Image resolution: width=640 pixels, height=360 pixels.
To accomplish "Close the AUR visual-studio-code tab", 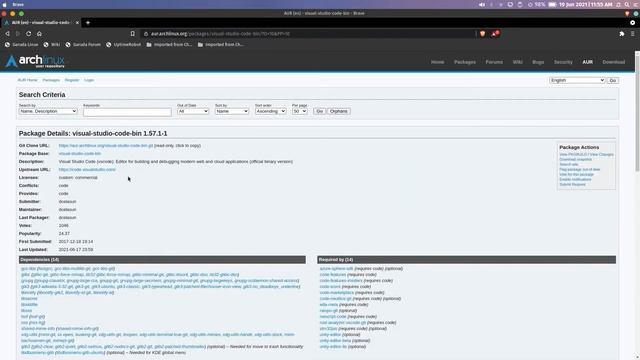I will pyautogui.click(x=77, y=22).
